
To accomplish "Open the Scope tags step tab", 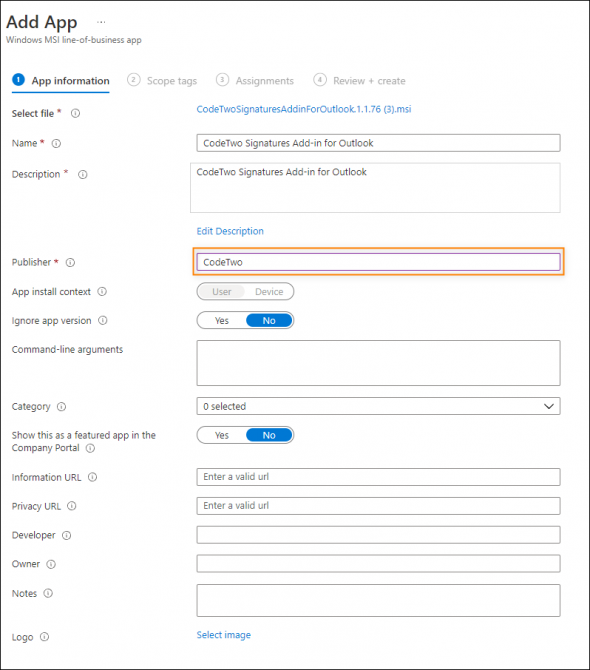I will tap(162, 81).
